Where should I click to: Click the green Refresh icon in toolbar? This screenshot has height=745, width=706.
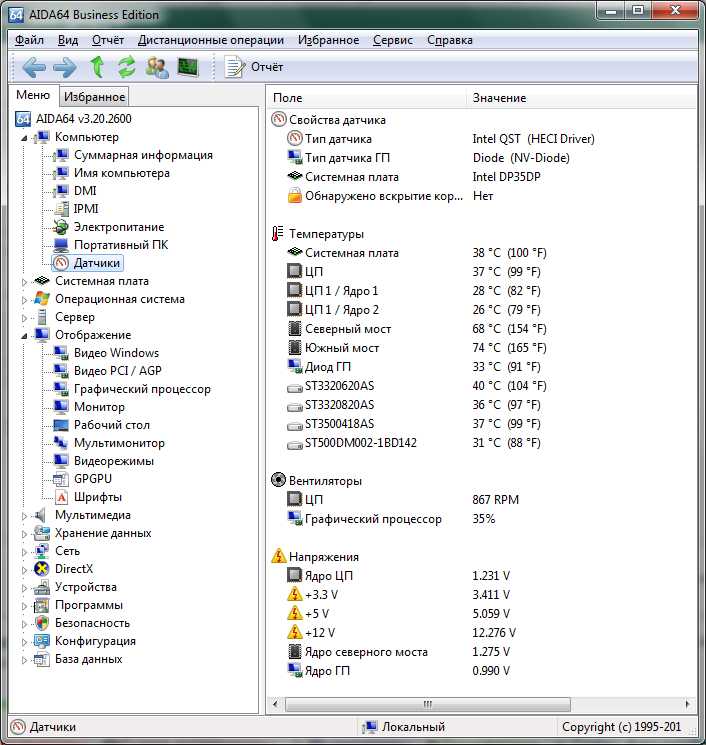[x=127, y=67]
